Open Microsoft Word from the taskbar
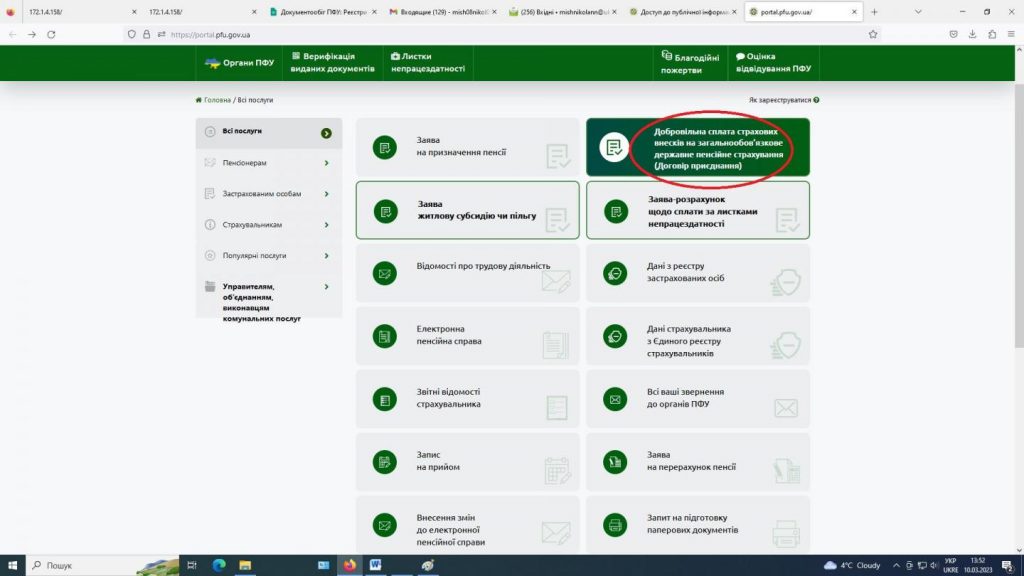The image size is (1024, 576). point(376,565)
